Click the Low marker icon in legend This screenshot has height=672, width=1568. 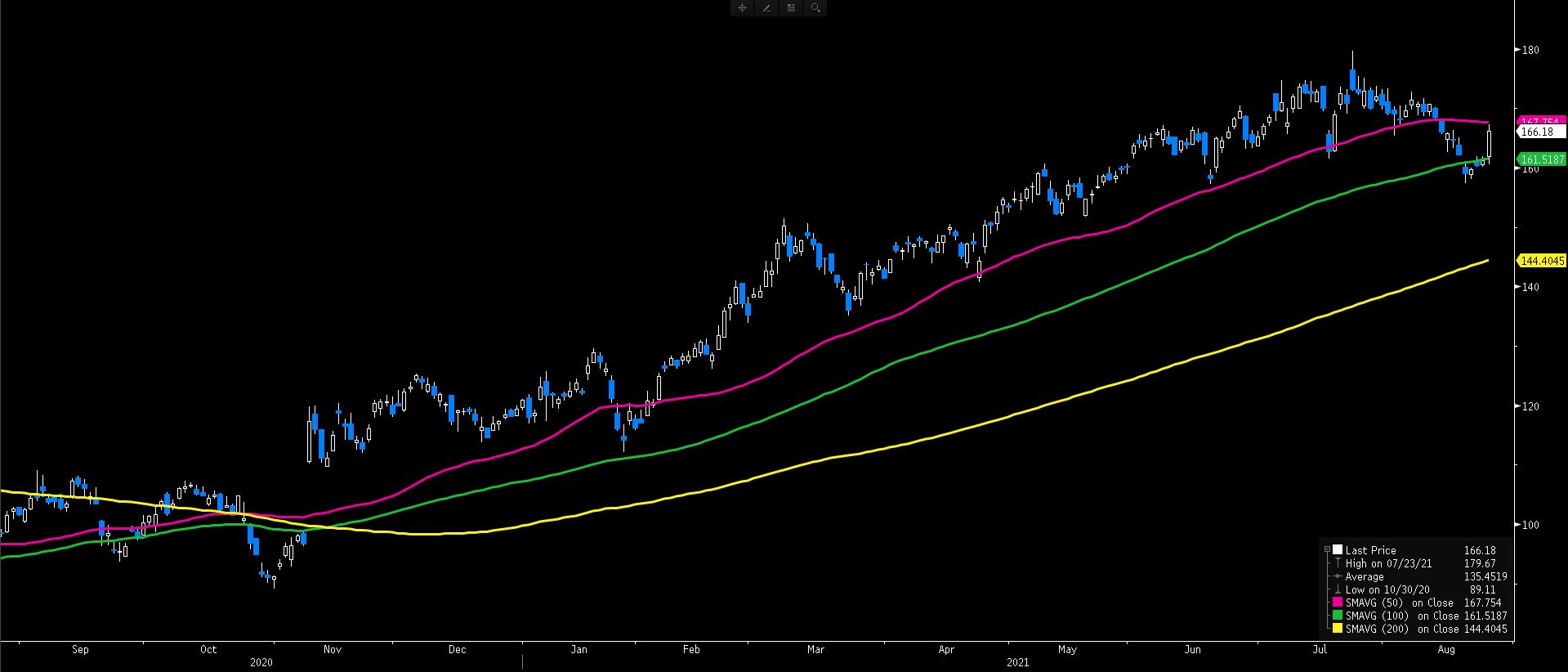(1338, 589)
